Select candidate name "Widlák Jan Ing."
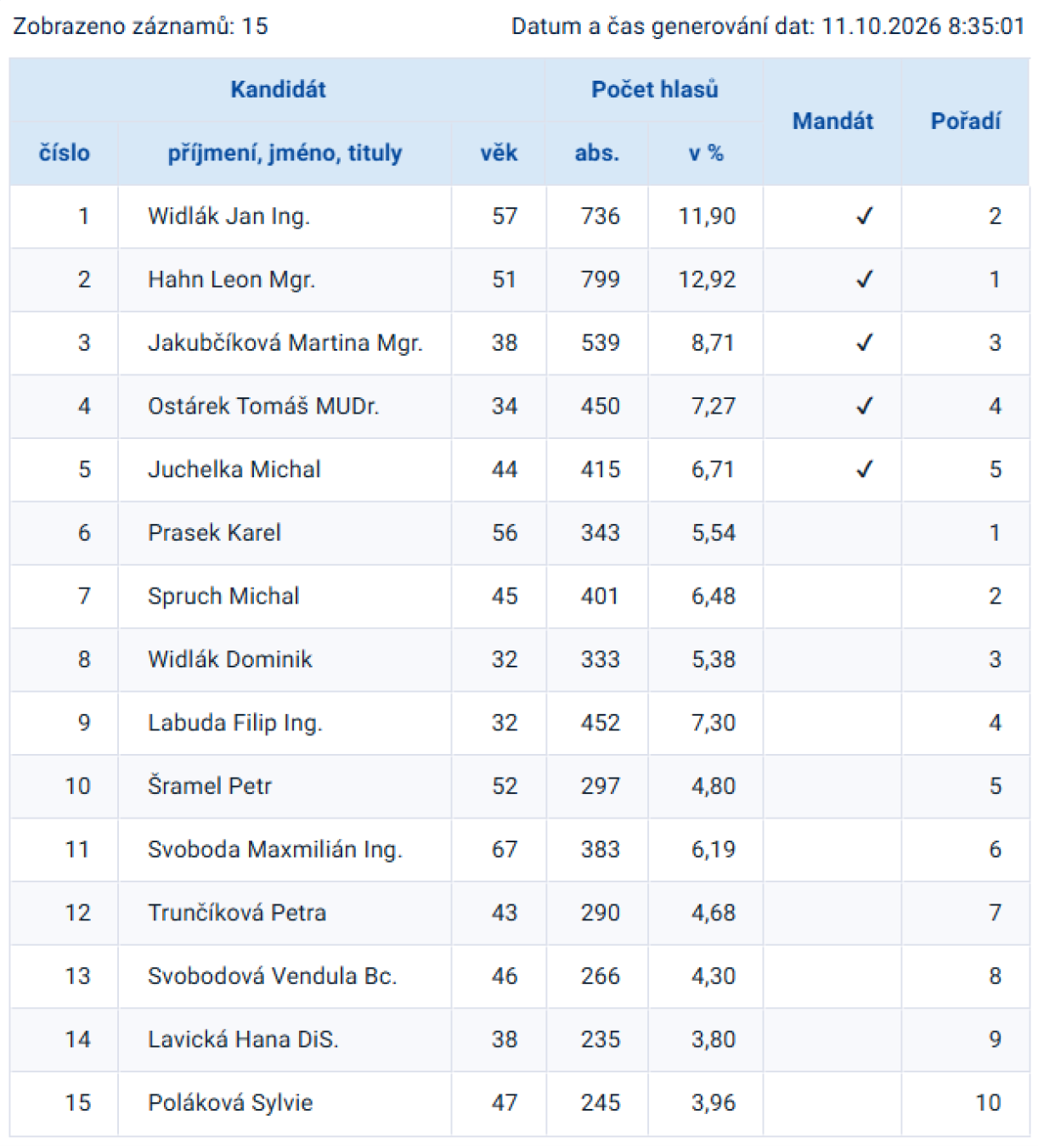Viewport: 1038px width, 1148px height. [228, 217]
